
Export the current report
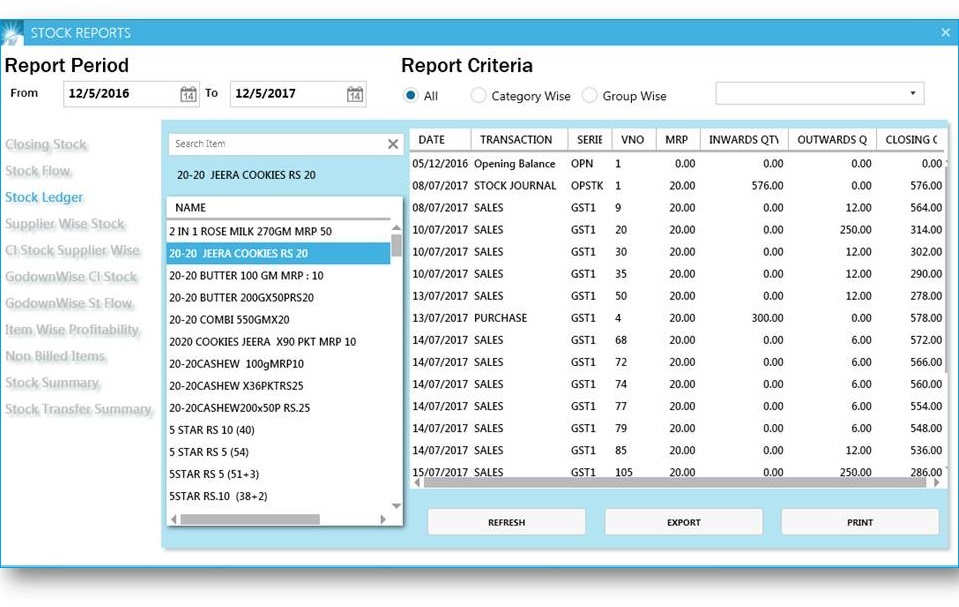click(x=683, y=521)
